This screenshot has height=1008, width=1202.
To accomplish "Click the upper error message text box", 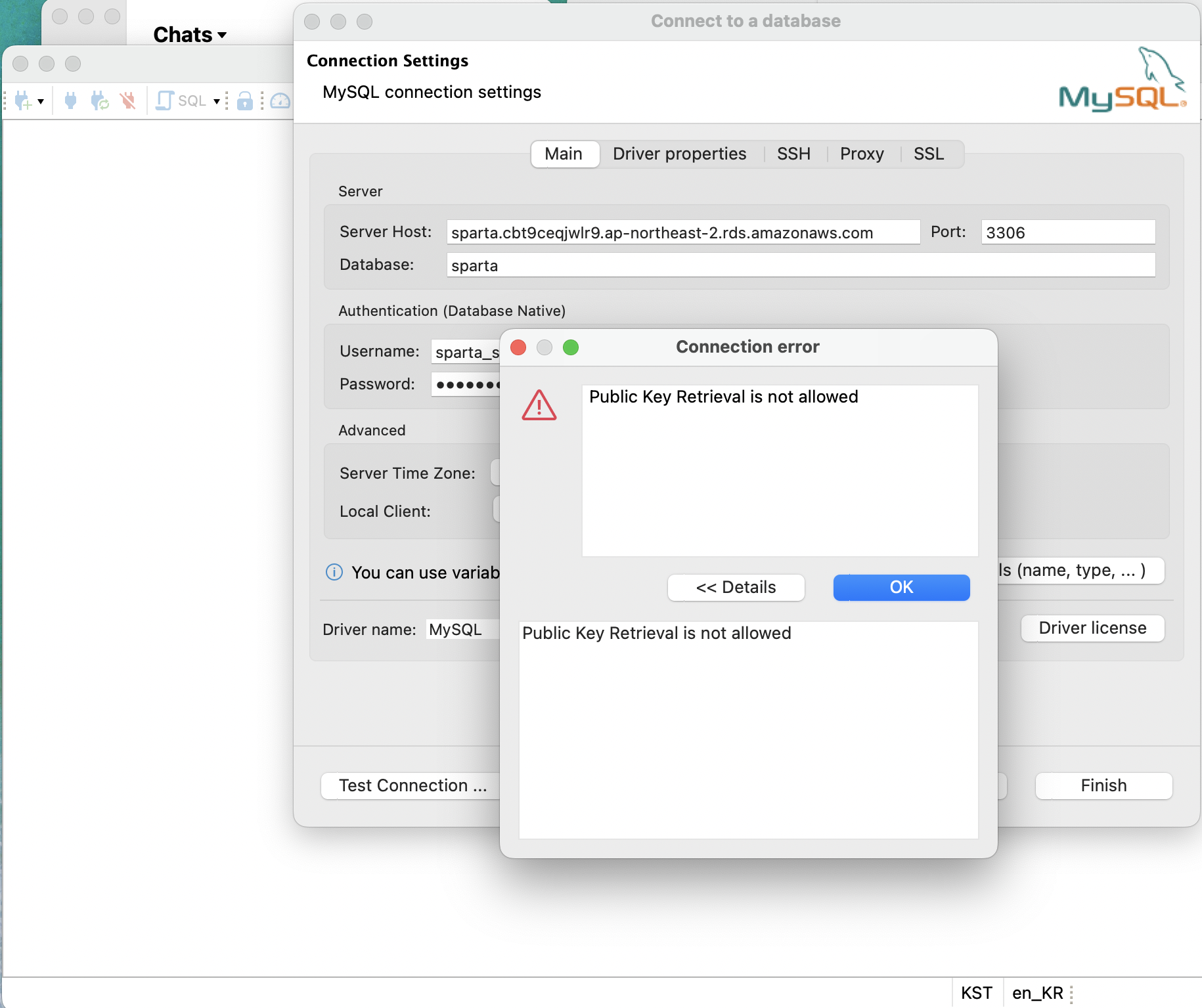I will coord(780,470).
